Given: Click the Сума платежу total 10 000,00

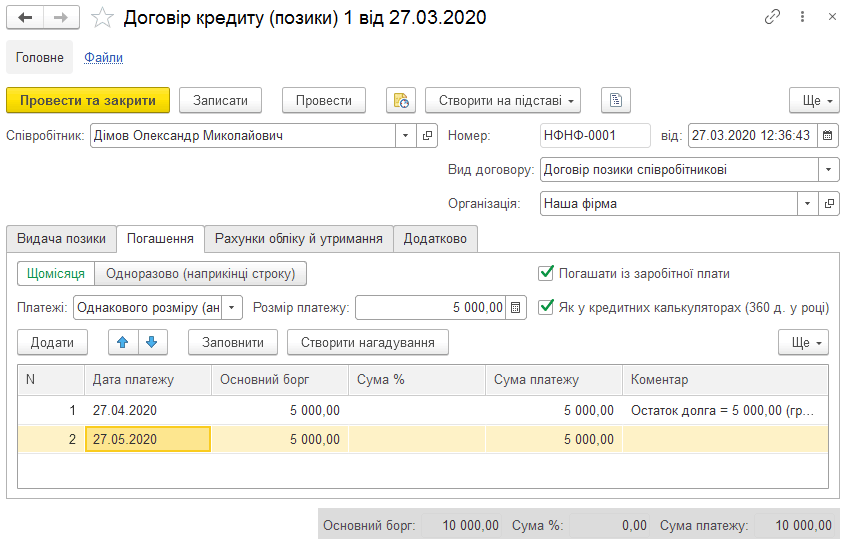Looking at the screenshot, I should click(x=795, y=525).
